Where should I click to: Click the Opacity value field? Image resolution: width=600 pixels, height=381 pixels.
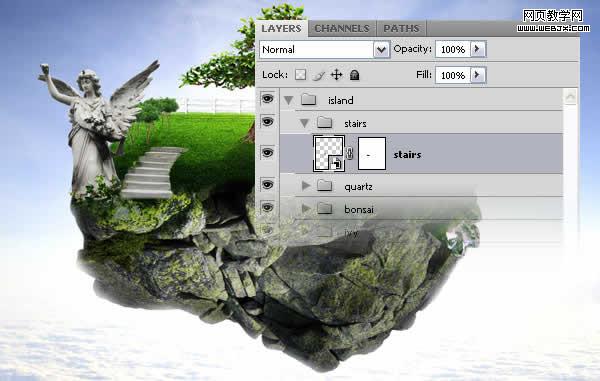(453, 49)
